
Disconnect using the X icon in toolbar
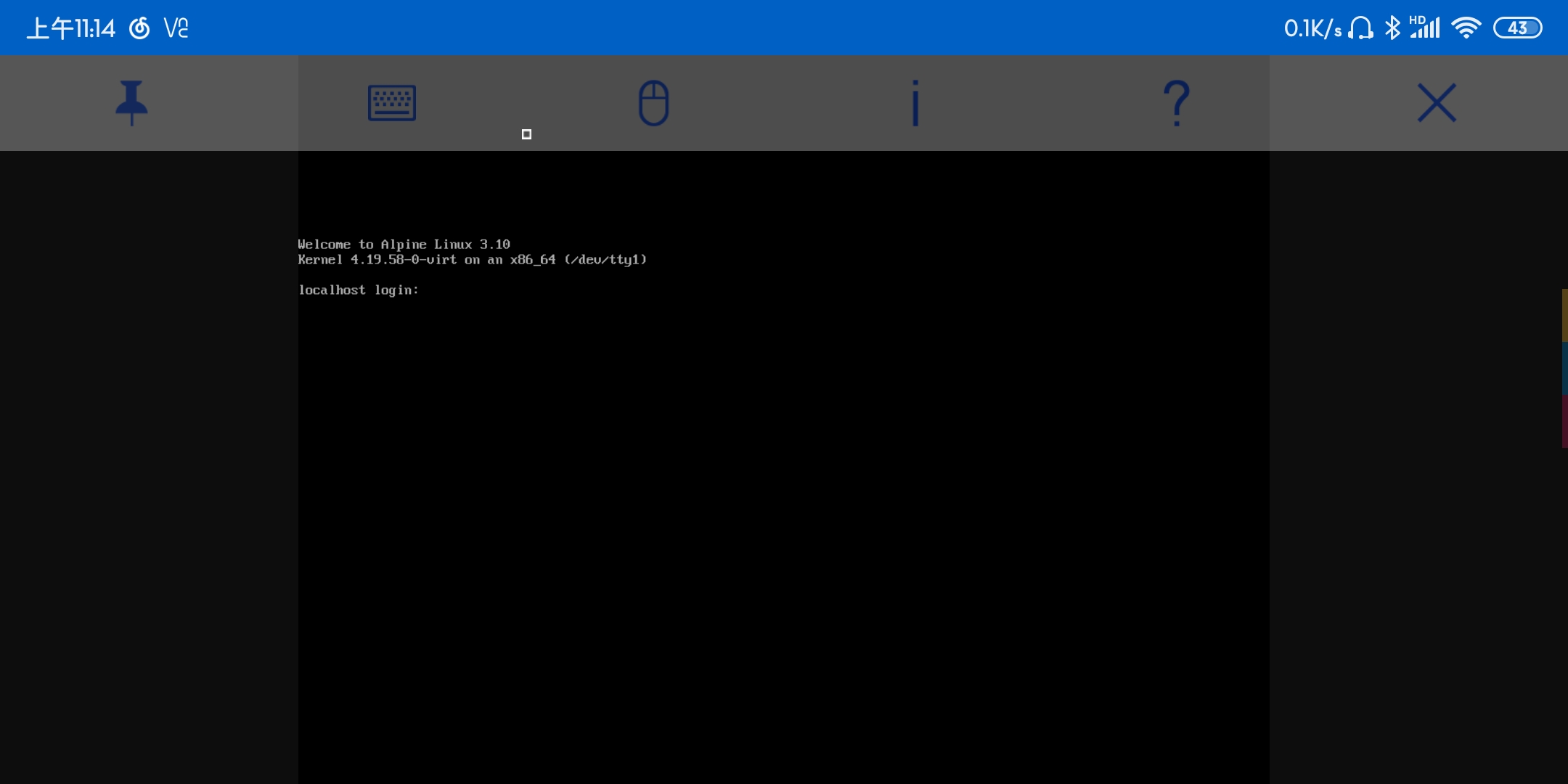[x=1437, y=102]
